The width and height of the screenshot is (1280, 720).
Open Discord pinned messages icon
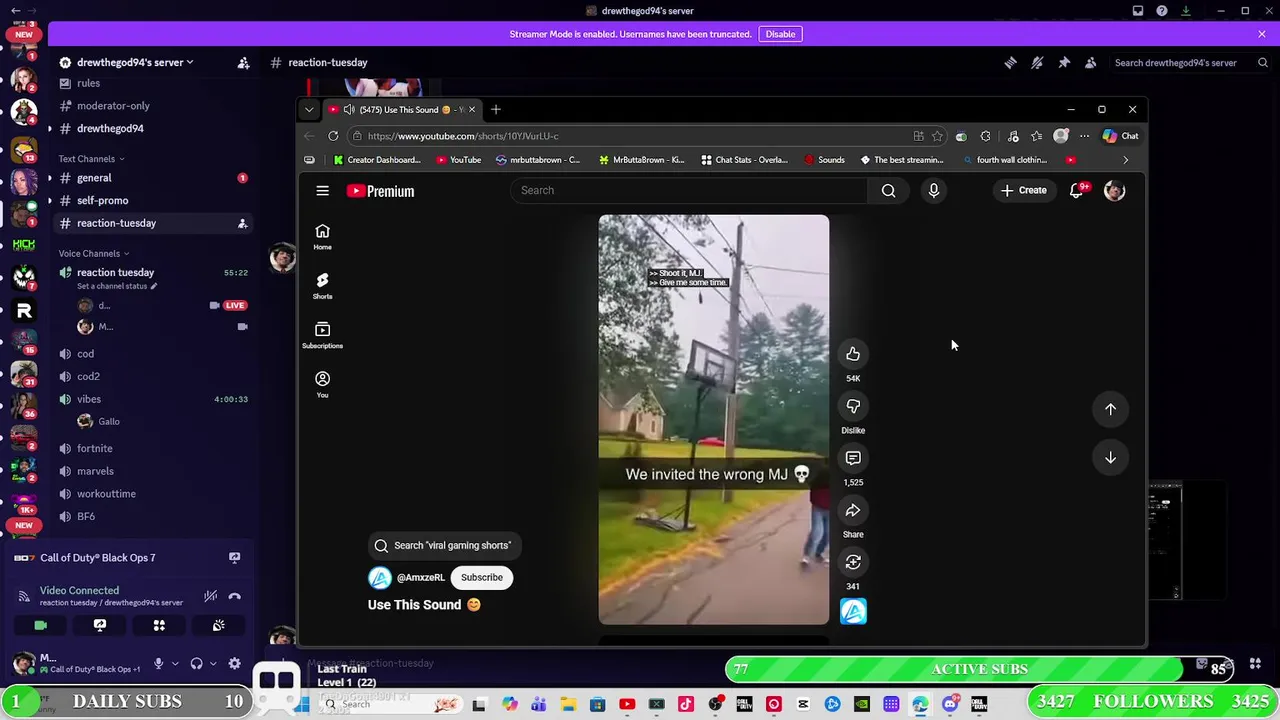[x=1064, y=63]
